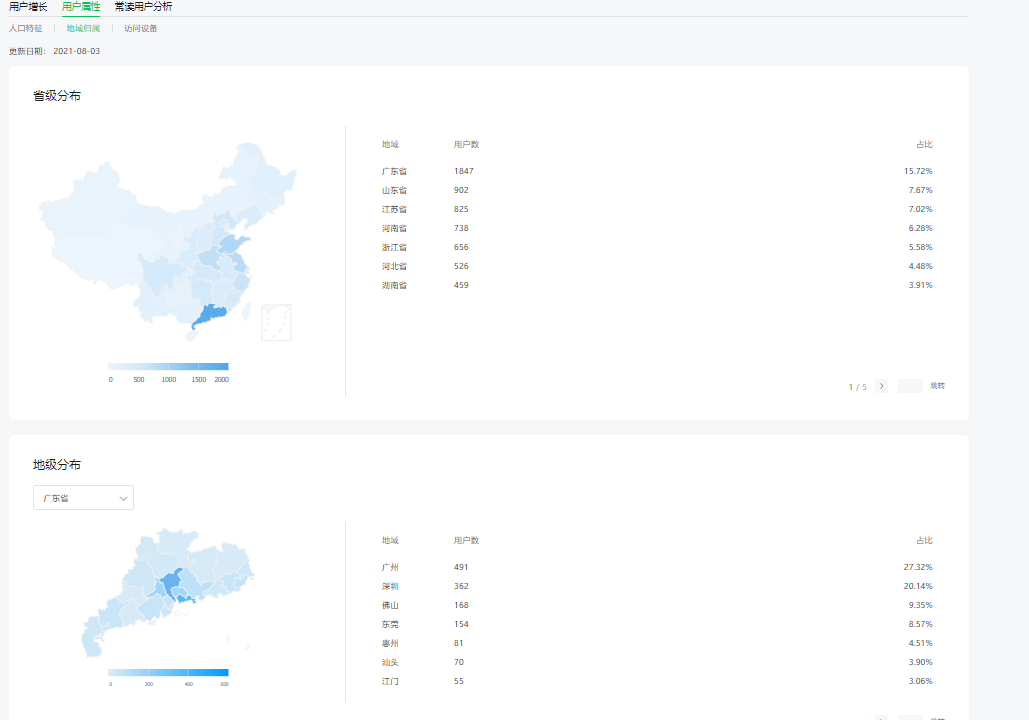Click the 浙江省 row label

394,247
